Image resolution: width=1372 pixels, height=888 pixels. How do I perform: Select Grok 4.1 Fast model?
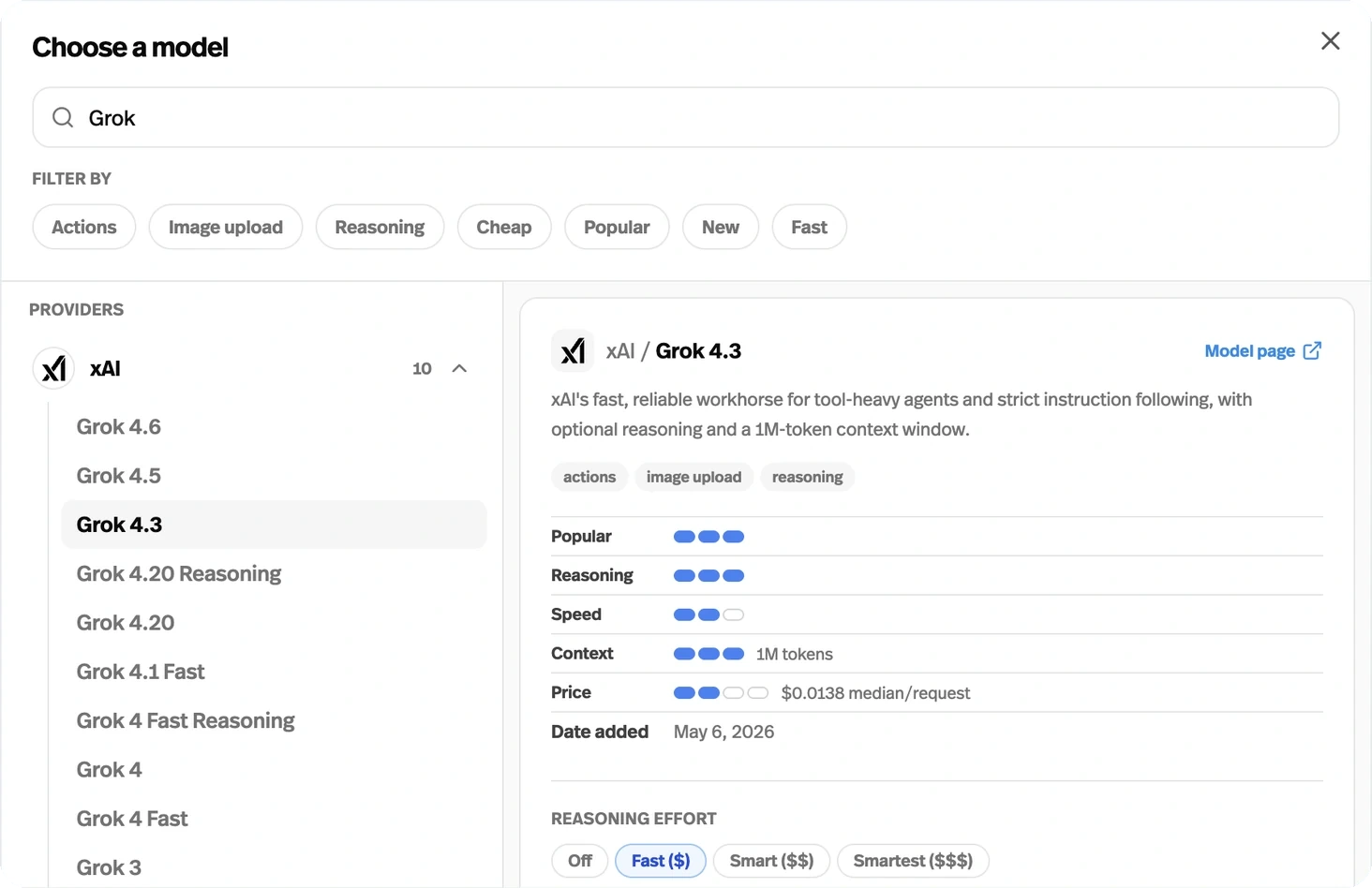(274, 672)
